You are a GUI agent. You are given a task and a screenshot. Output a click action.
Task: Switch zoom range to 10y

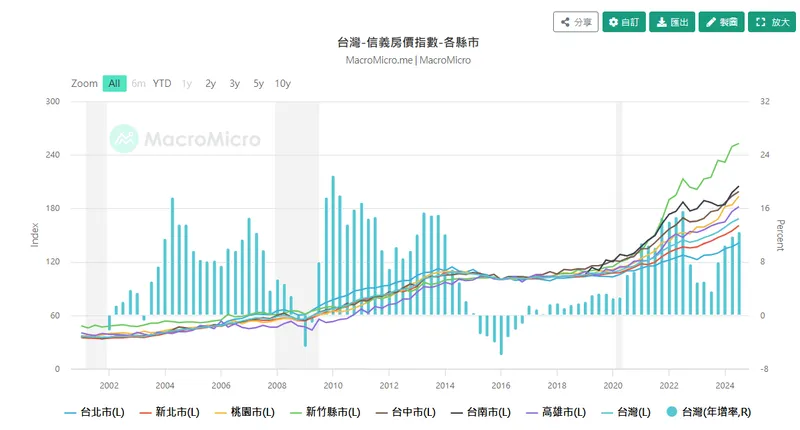pos(282,83)
